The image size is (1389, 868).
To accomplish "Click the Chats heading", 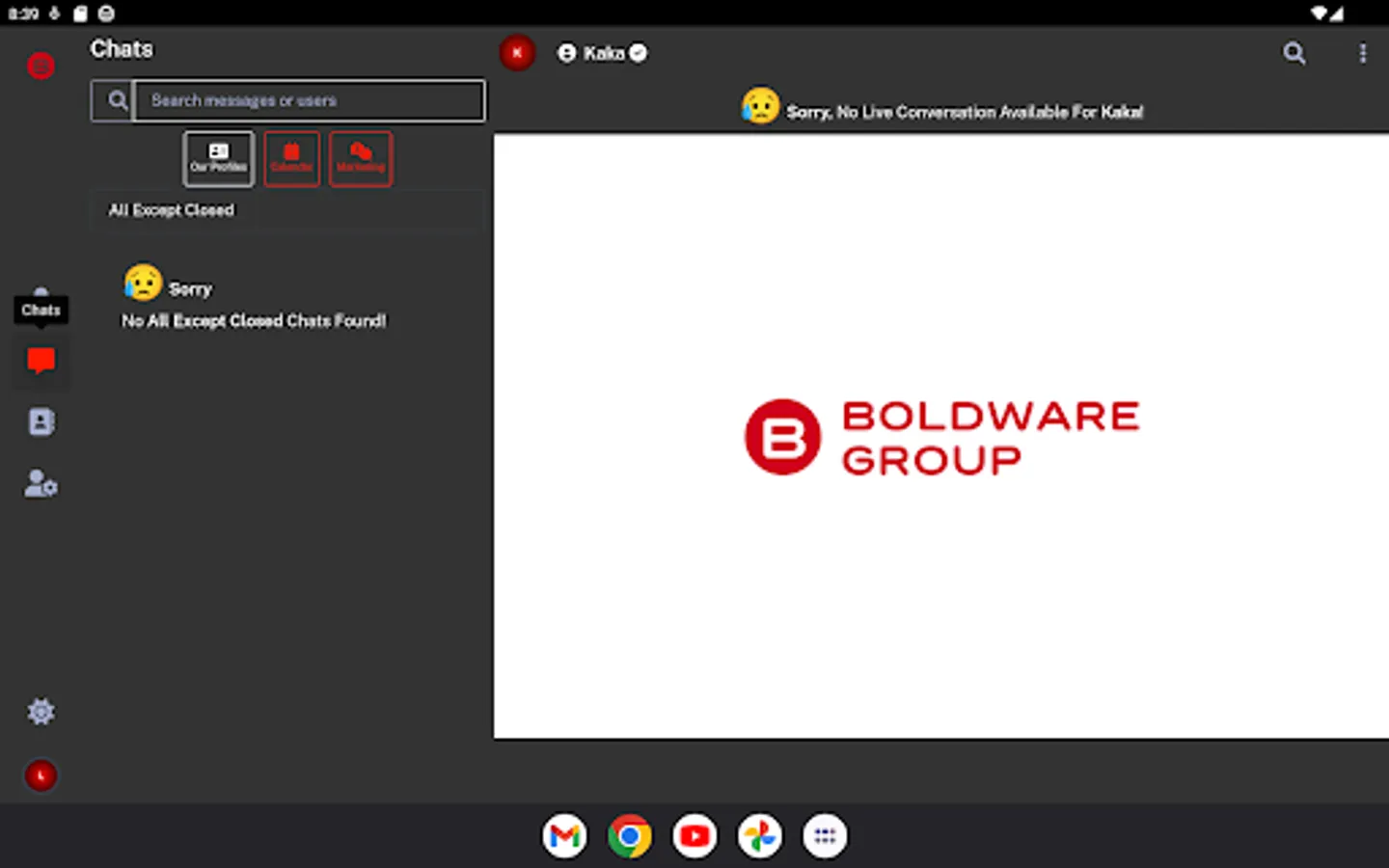I will 122,49.
